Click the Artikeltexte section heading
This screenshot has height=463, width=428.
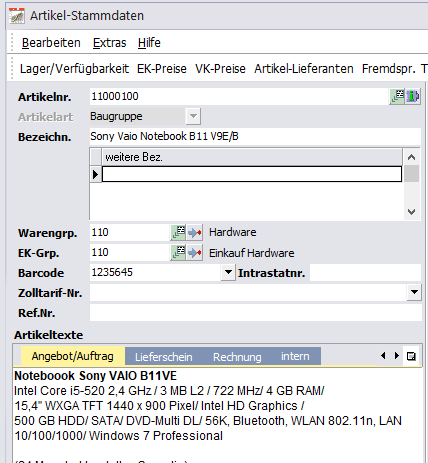(x=49, y=335)
